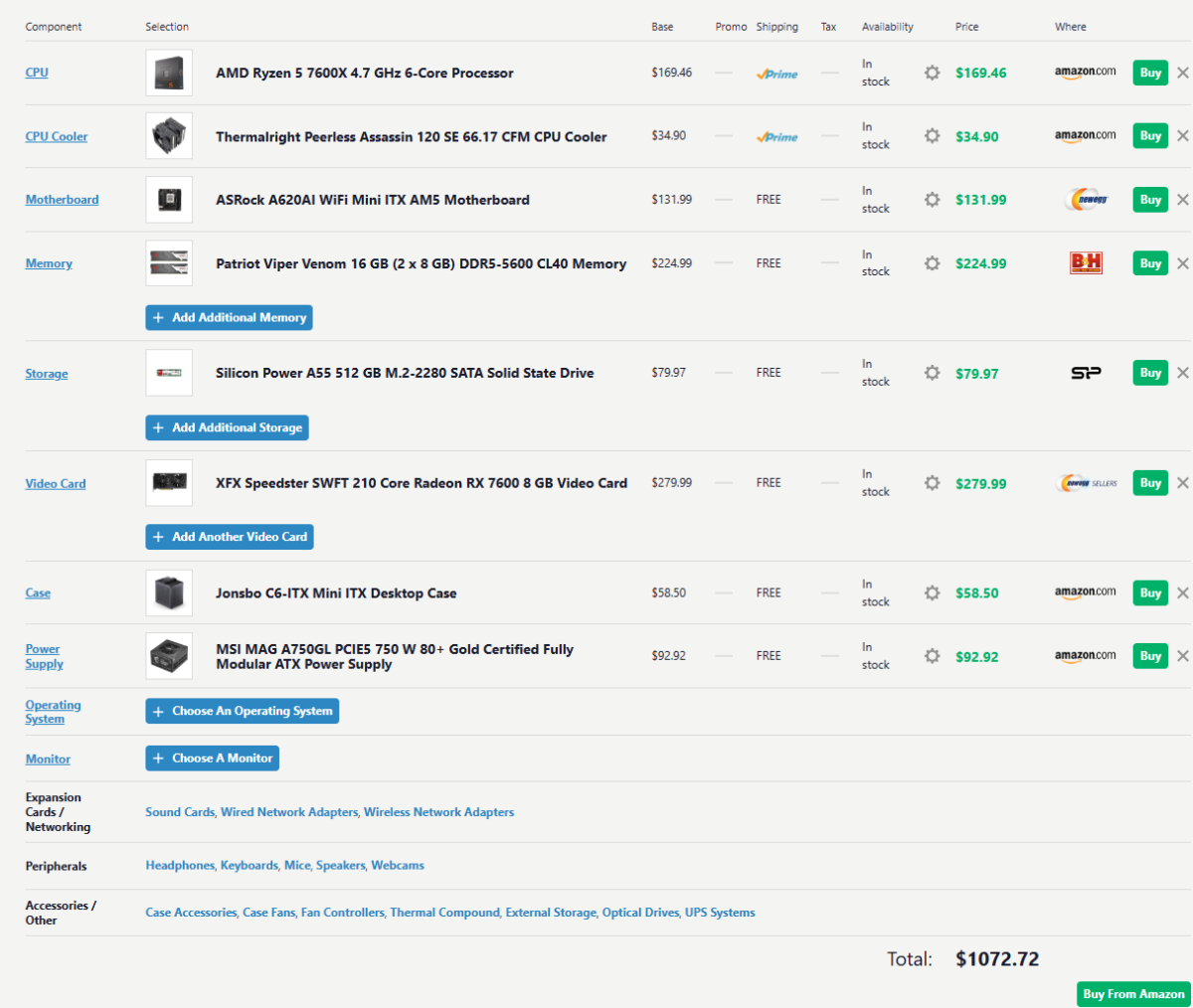The height and width of the screenshot is (1008, 1193).
Task: Open the Motherboard component category link
Action: [62, 200]
